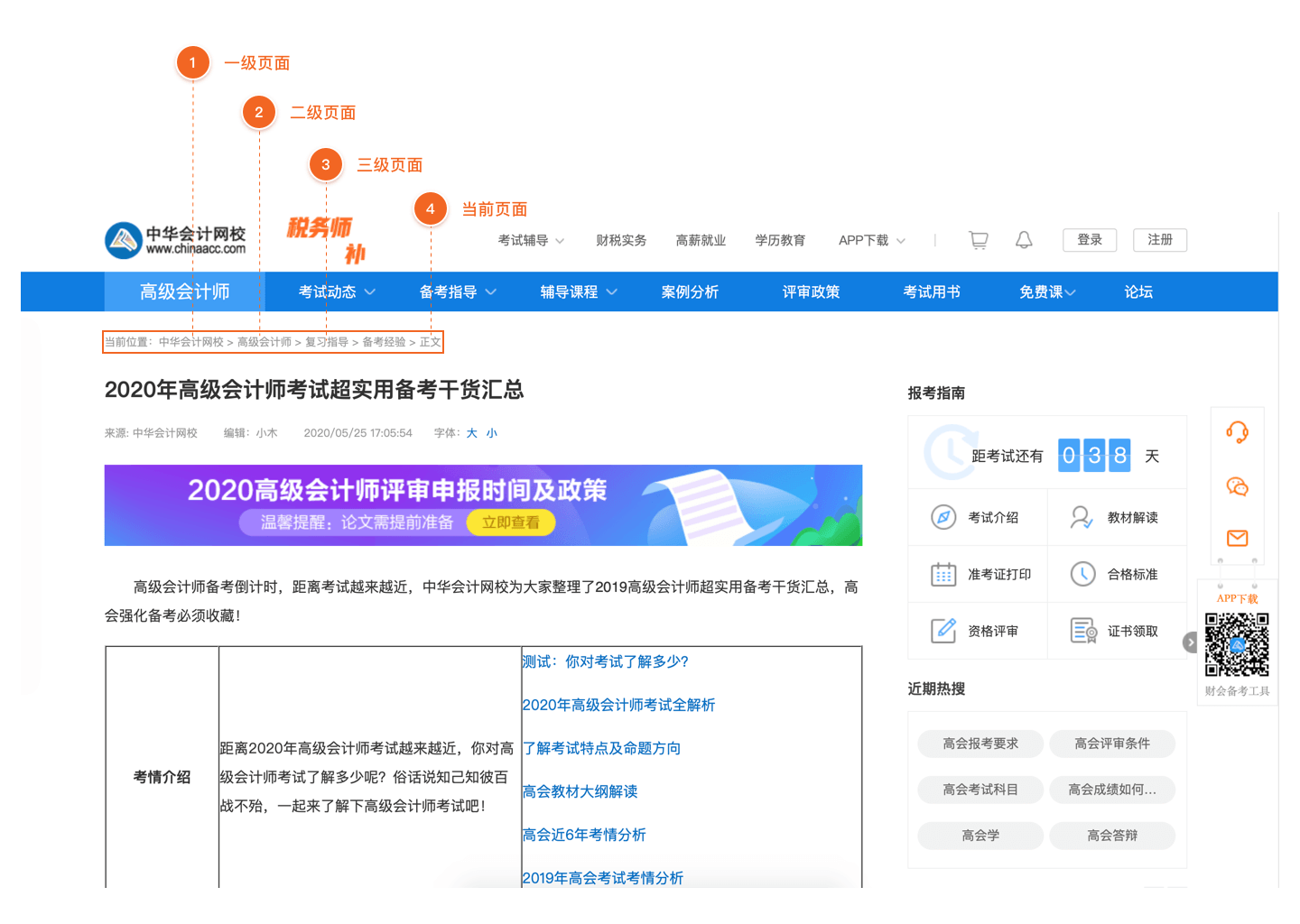This screenshot has height=924, width=1300.
Task: Open the 案例分析 nav tab
Action: [690, 291]
